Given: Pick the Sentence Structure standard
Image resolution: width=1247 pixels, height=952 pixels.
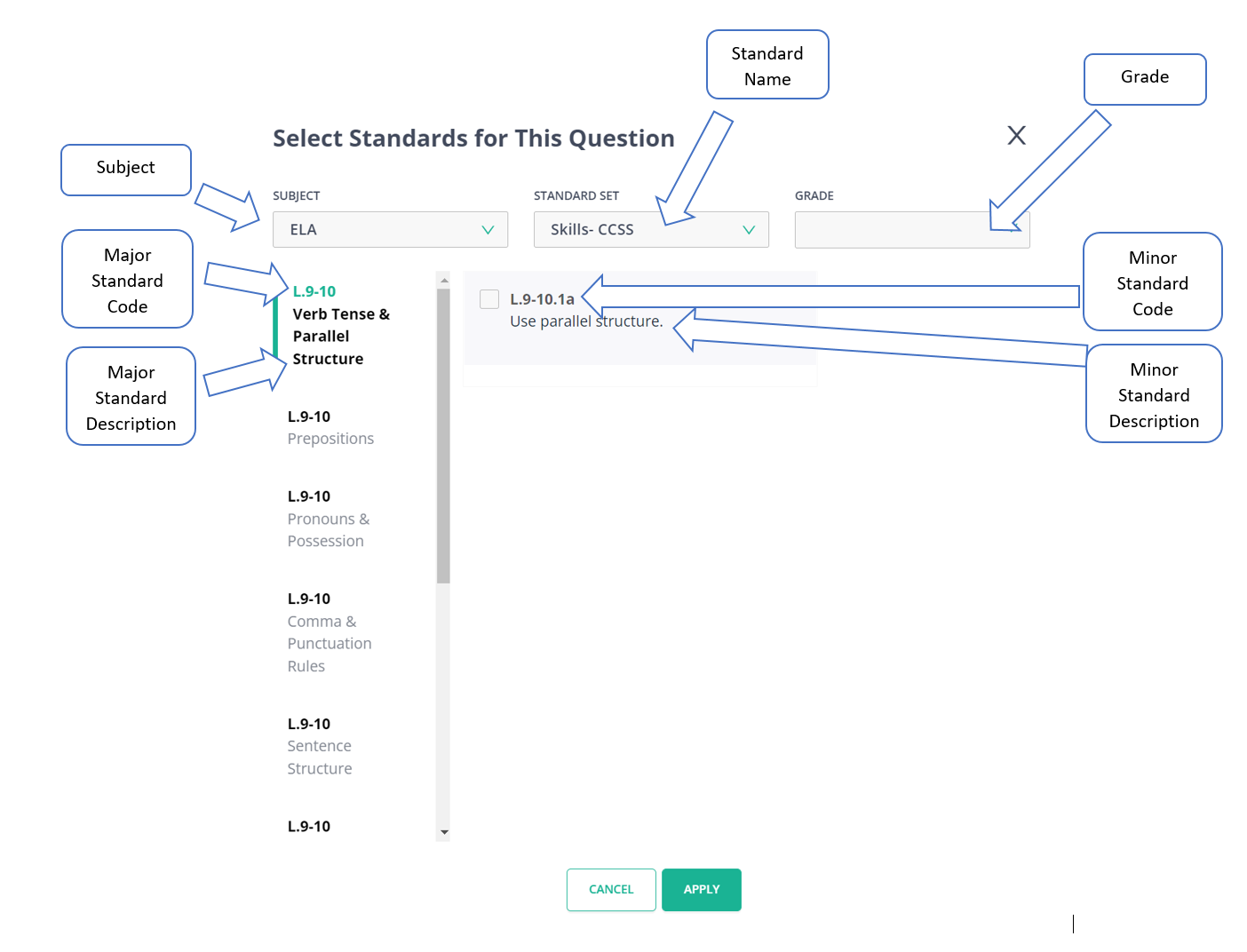Looking at the screenshot, I should click(x=319, y=758).
